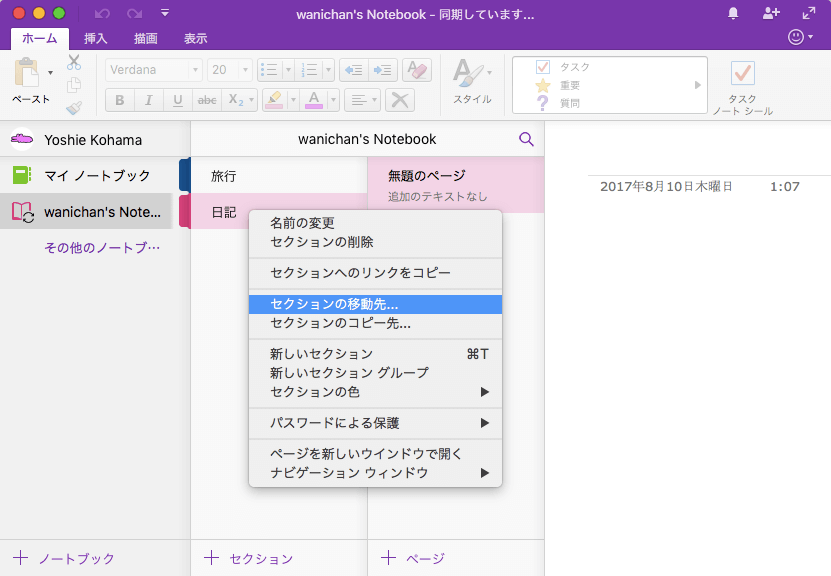Choose セクションへのリンクをコピー menu item
This screenshot has height=576, width=831.
tap(375, 273)
